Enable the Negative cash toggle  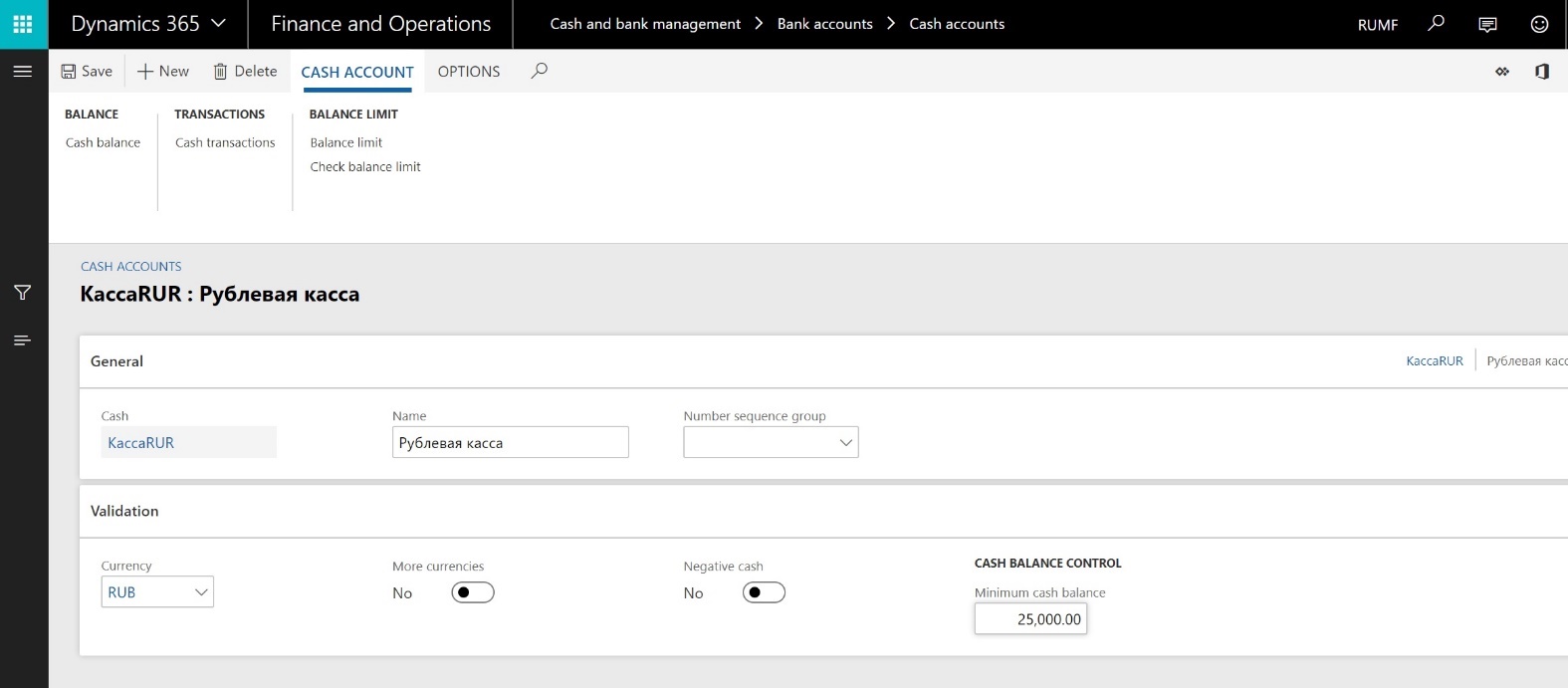point(764,592)
